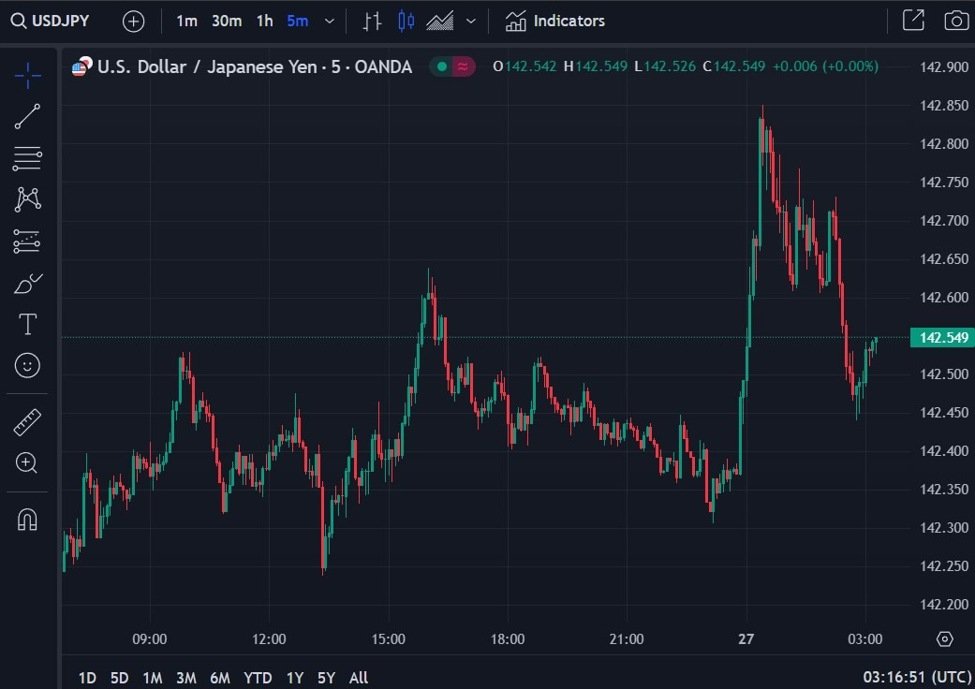Click the 09:00 time axis label
This screenshot has height=689, width=975.
click(x=150, y=639)
